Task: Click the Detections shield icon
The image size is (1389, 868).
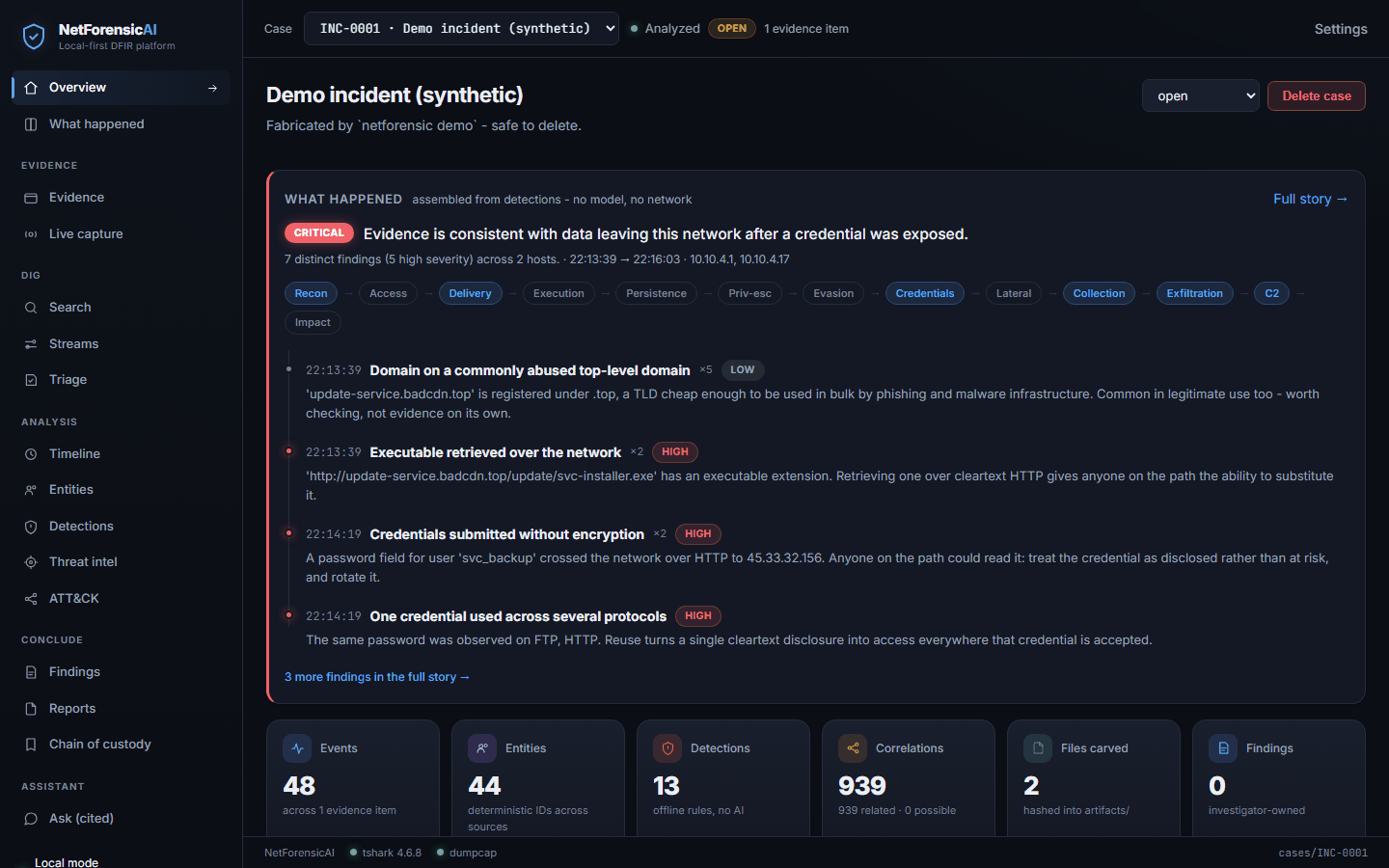Action: (x=31, y=527)
